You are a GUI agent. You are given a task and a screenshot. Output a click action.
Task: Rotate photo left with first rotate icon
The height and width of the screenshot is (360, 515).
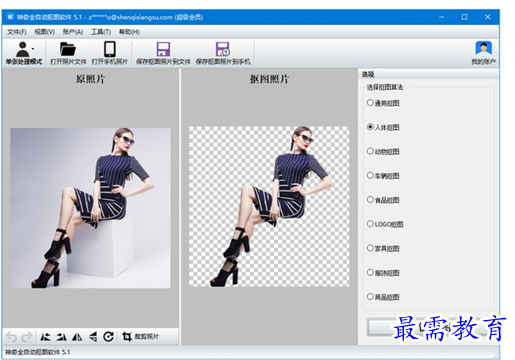click(x=45, y=337)
